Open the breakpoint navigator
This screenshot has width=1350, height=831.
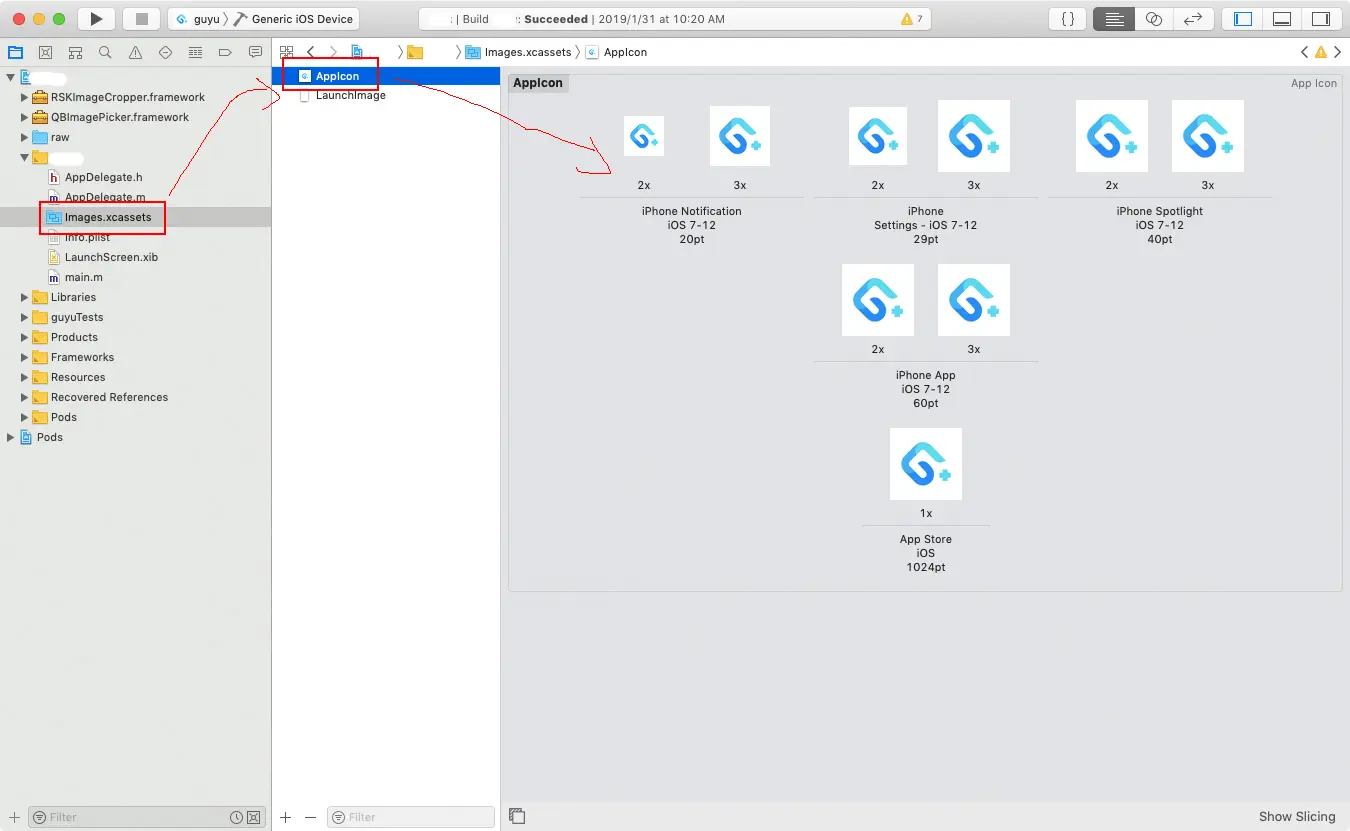225,52
